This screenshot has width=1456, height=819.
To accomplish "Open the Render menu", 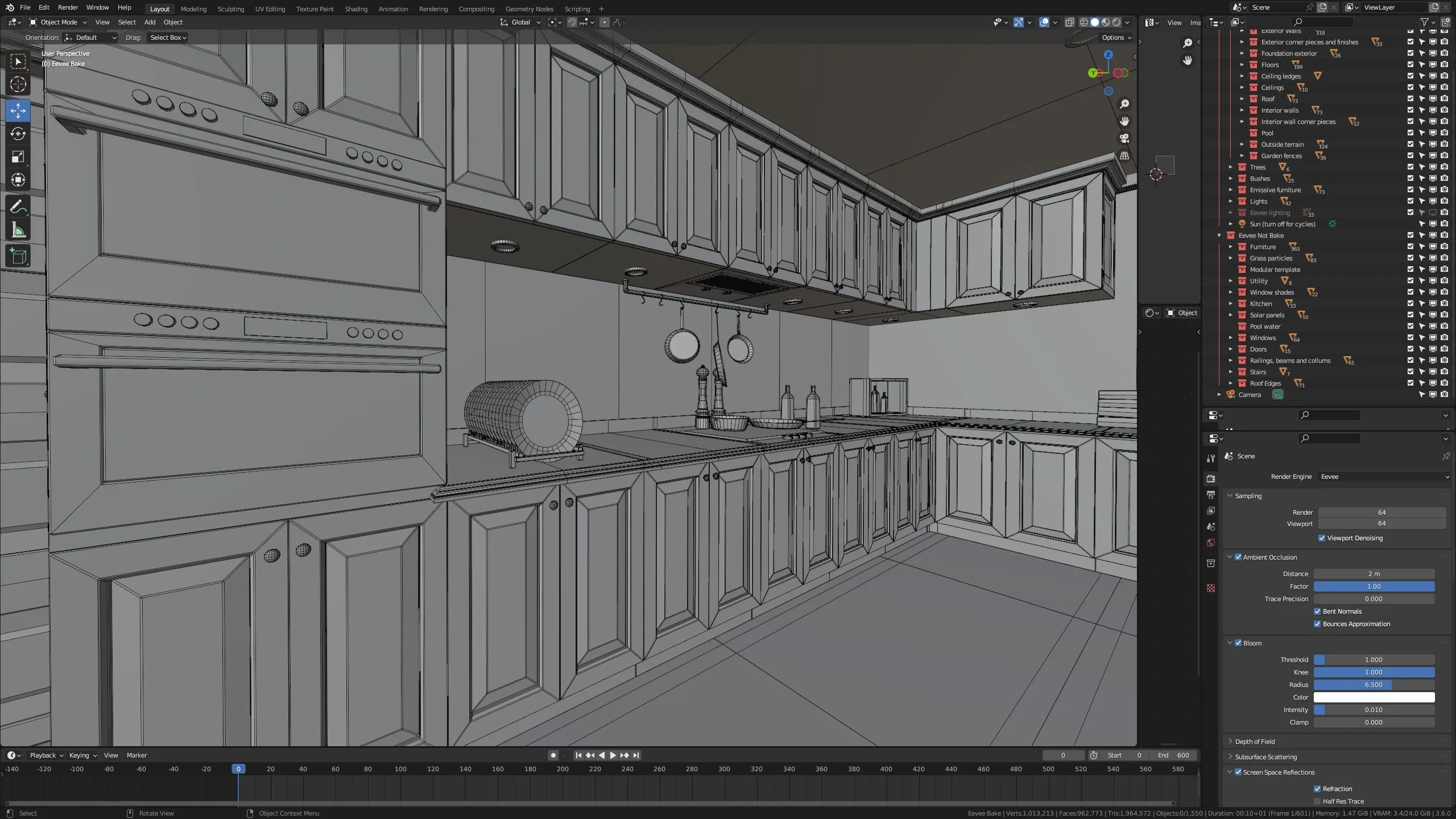I will (x=68, y=7).
